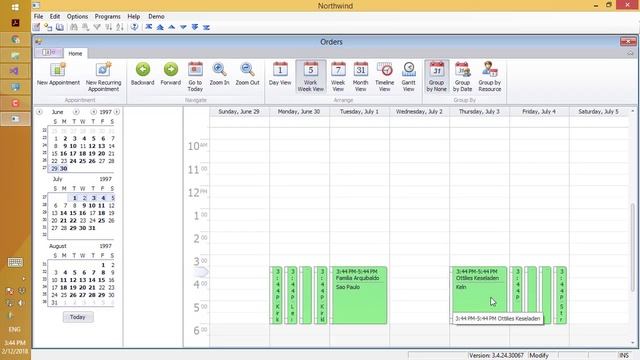Close the Orders window

pos(628,42)
